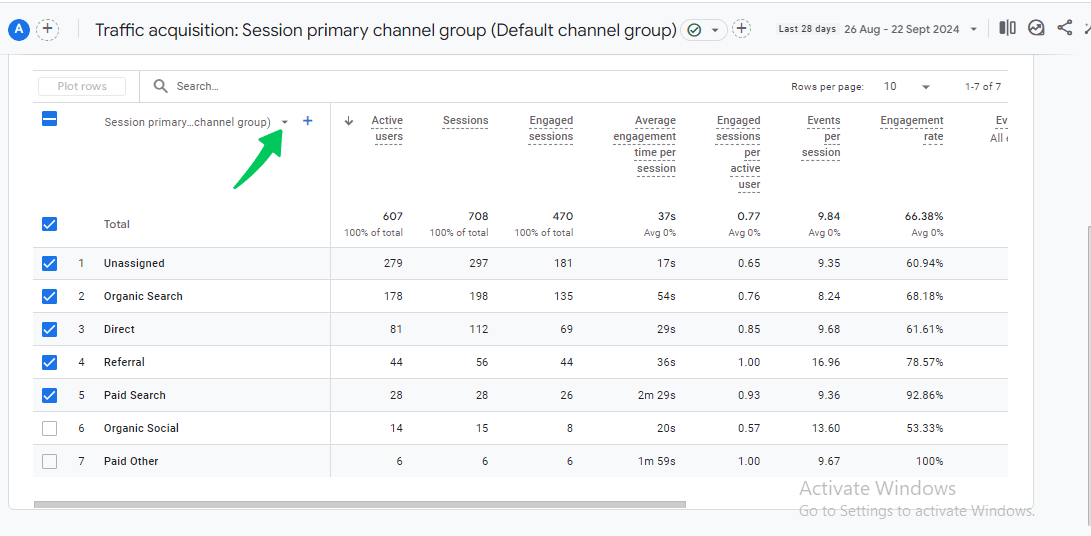Open the insights icon in the header
This screenshot has width=1091, height=536.
coord(1036,28)
